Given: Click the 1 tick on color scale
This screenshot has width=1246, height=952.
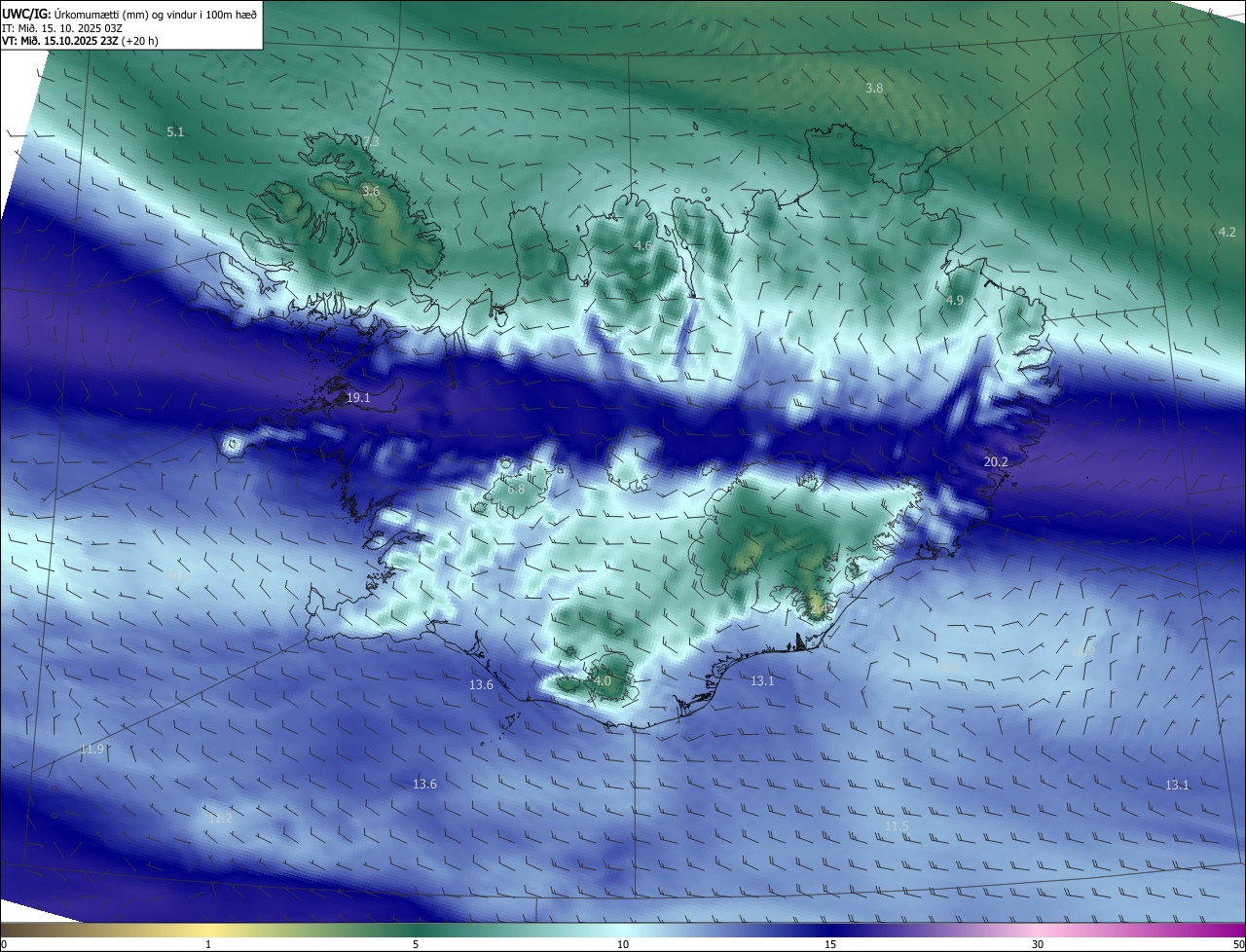Looking at the screenshot, I should [208, 944].
